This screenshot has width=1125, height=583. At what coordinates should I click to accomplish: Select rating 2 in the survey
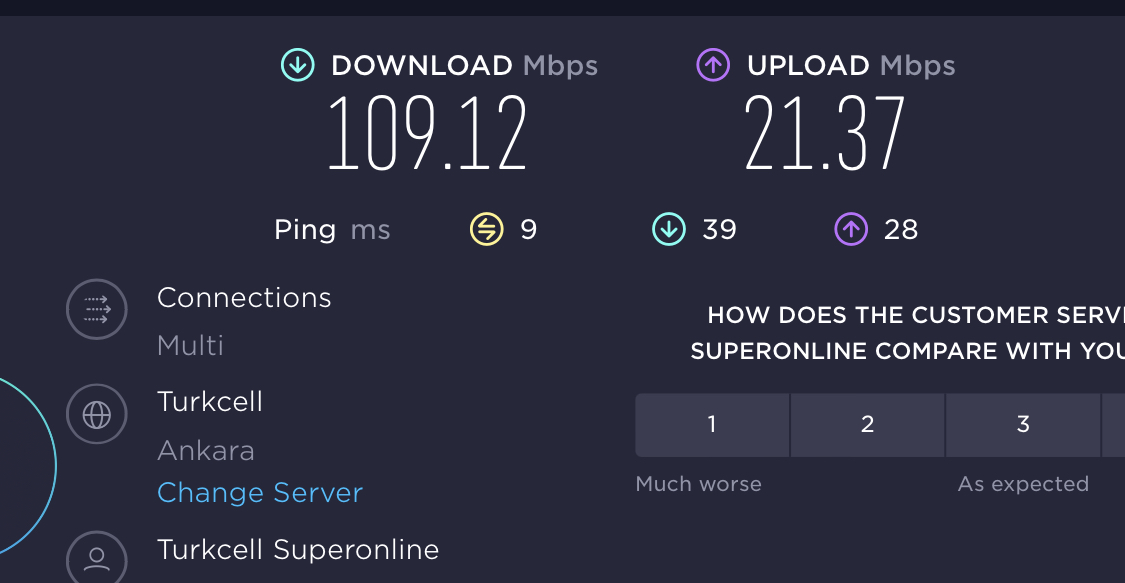click(867, 425)
